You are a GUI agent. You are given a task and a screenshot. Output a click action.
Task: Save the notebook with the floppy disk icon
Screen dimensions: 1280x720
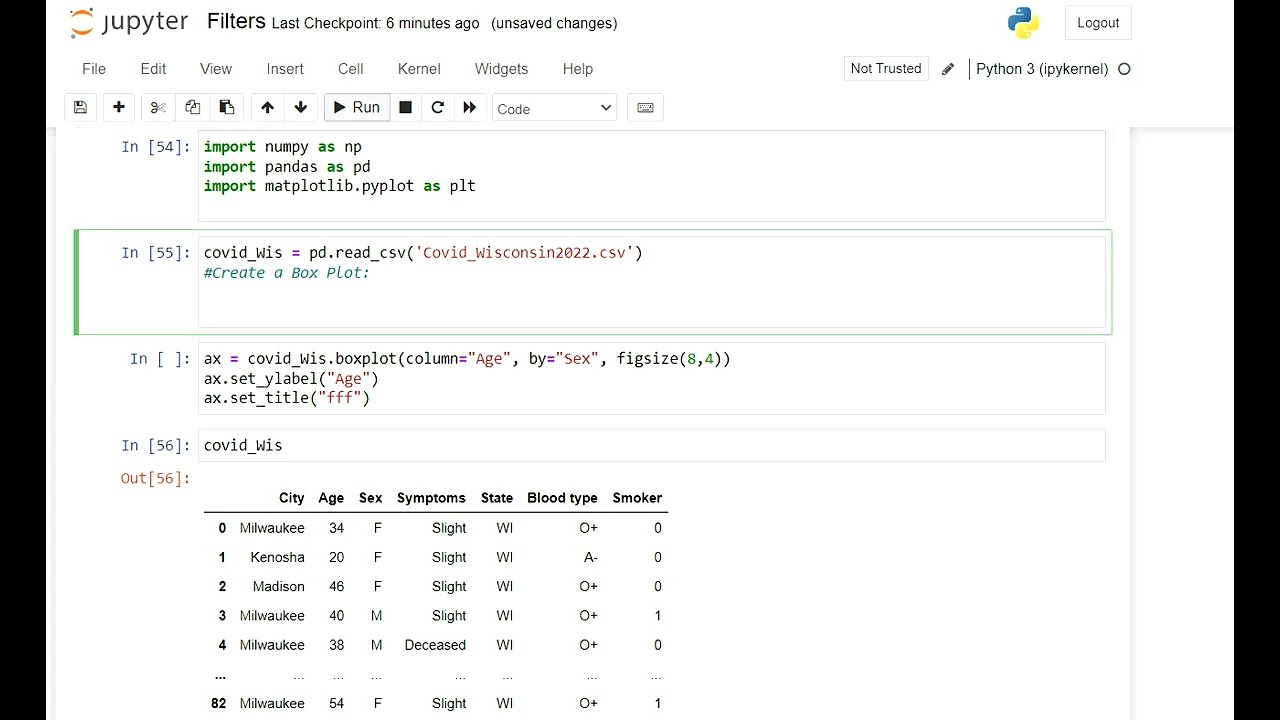(x=80, y=108)
